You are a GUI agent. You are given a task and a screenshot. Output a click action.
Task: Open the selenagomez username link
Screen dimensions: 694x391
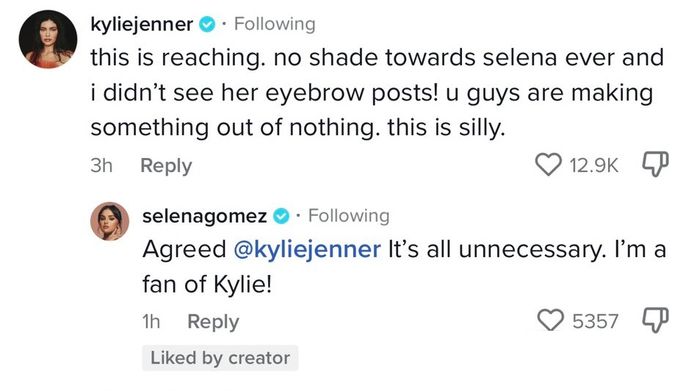pyautogui.click(x=204, y=216)
